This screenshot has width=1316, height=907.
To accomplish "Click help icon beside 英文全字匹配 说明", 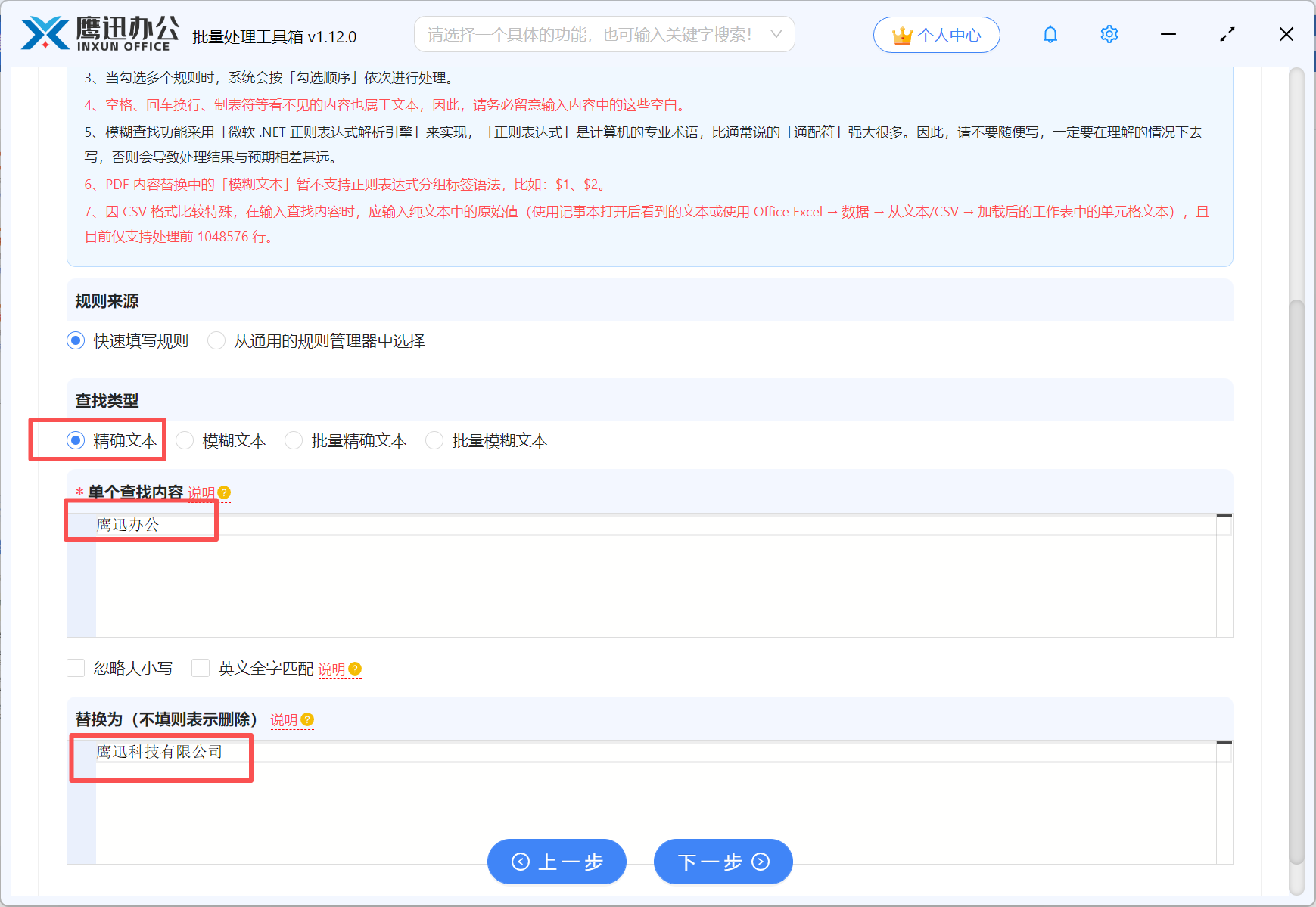I will 355,669.
